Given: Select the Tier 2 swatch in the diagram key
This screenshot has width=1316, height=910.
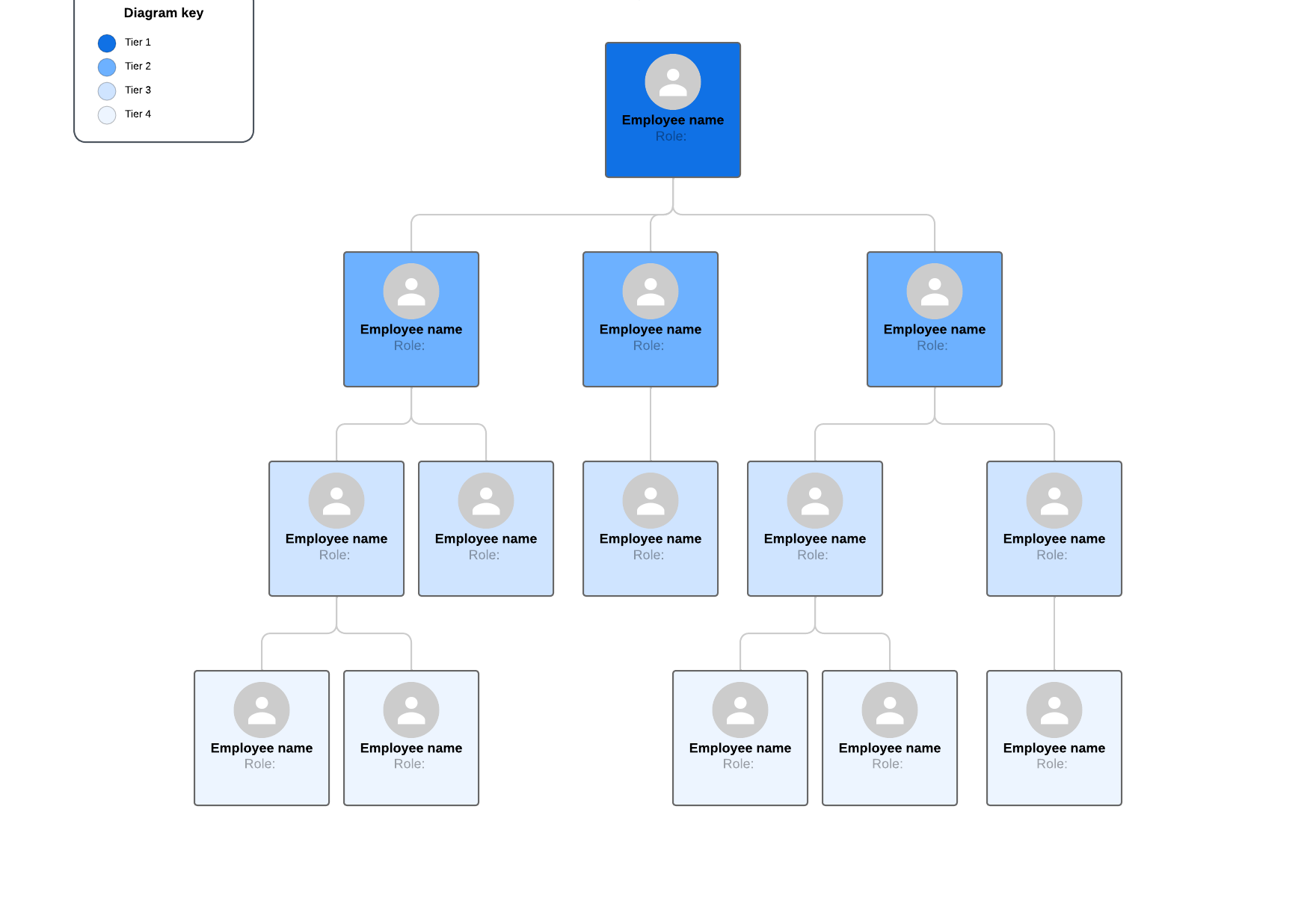Looking at the screenshot, I should point(107,67).
